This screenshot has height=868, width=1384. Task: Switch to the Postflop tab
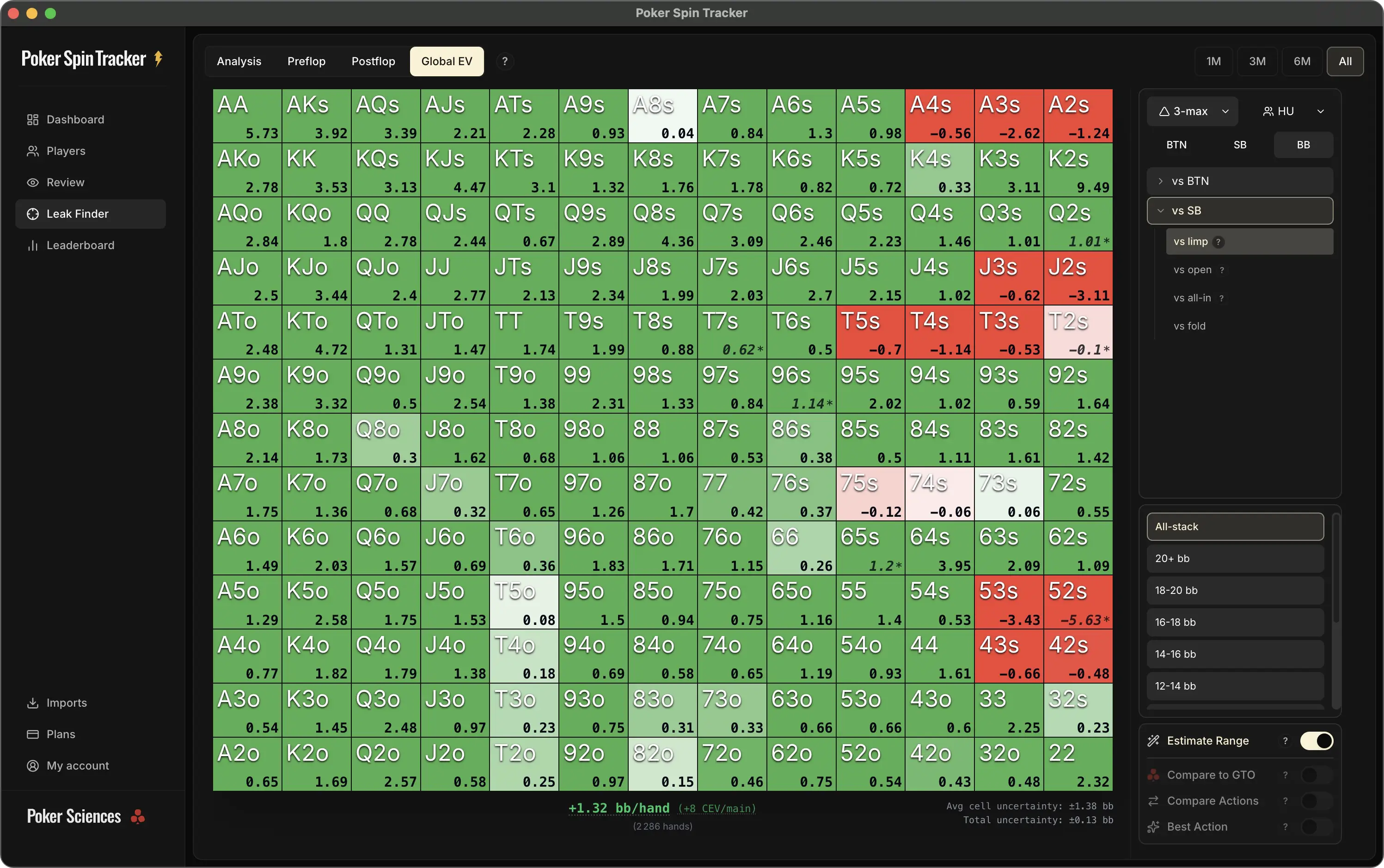pos(373,61)
